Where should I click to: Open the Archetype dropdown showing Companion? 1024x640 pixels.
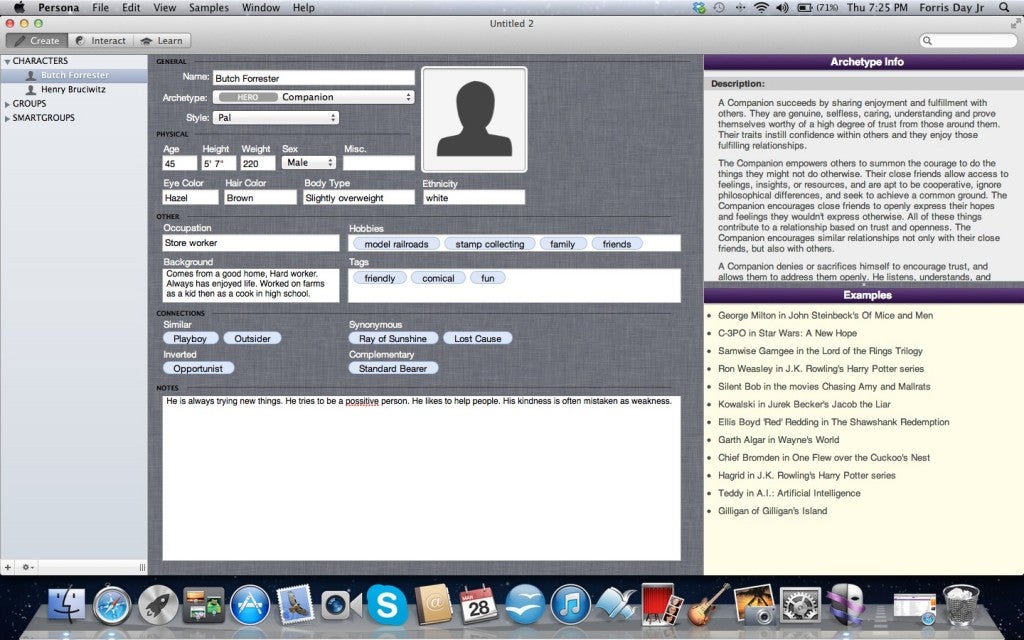point(313,97)
